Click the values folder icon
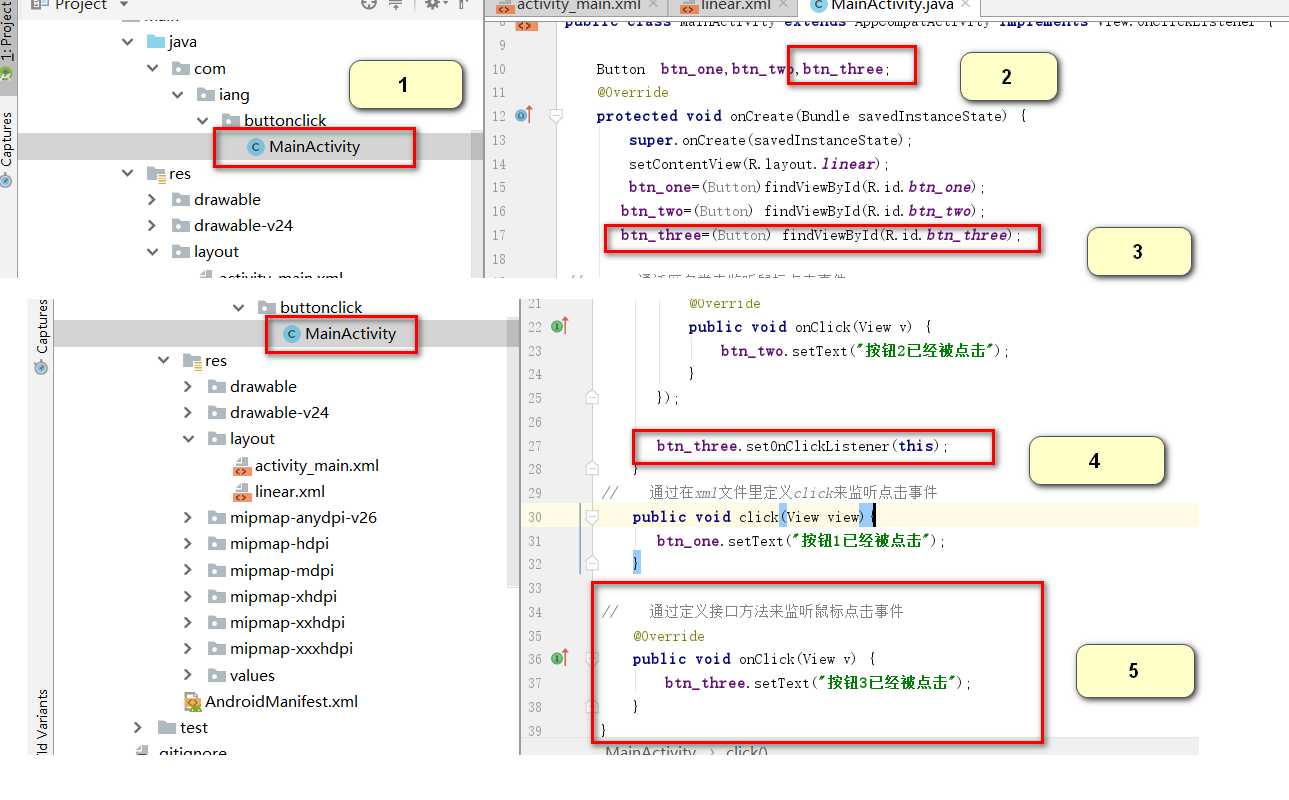The image size is (1289, 800). pos(216,676)
